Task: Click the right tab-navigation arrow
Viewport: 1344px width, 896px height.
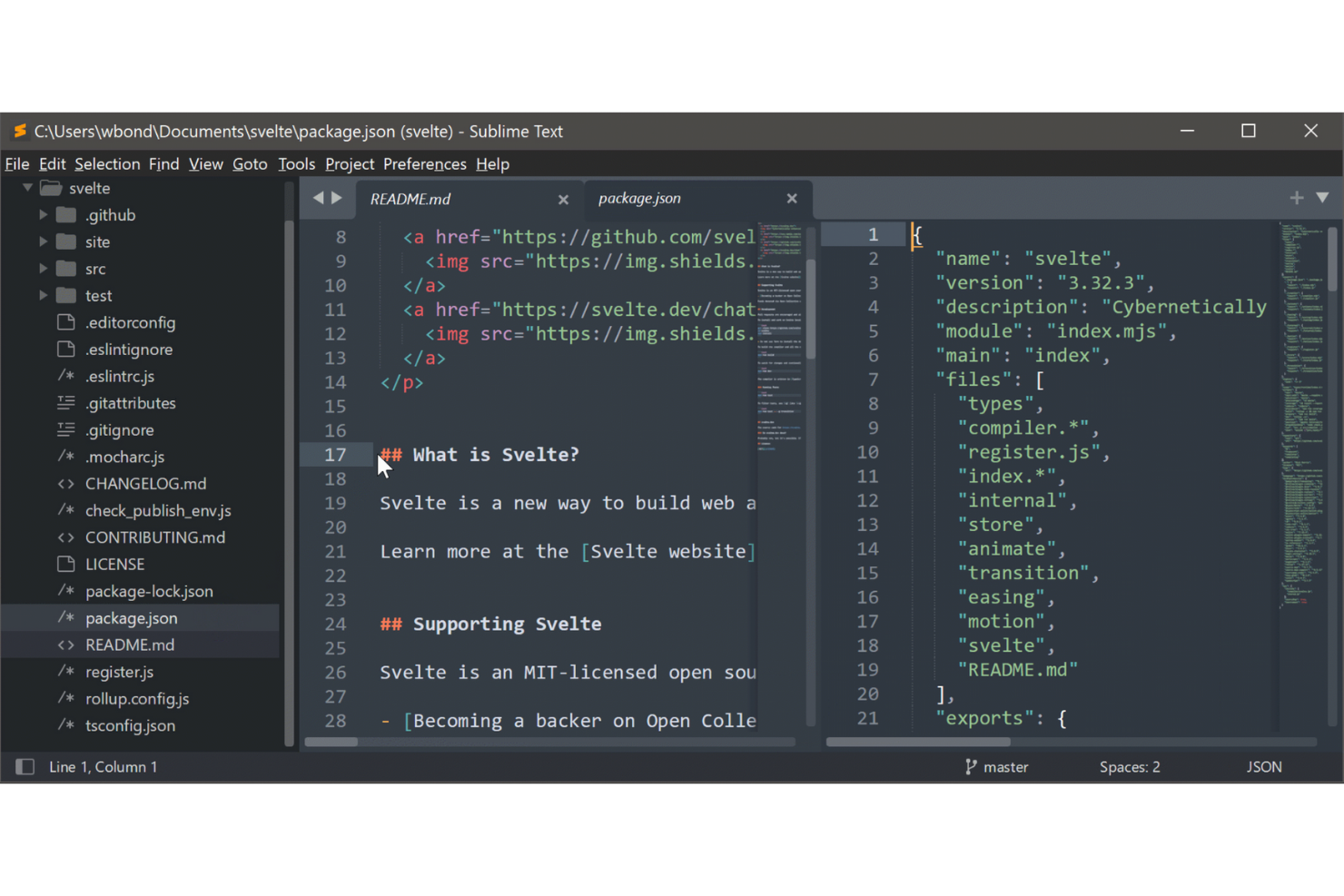Action: [x=337, y=197]
